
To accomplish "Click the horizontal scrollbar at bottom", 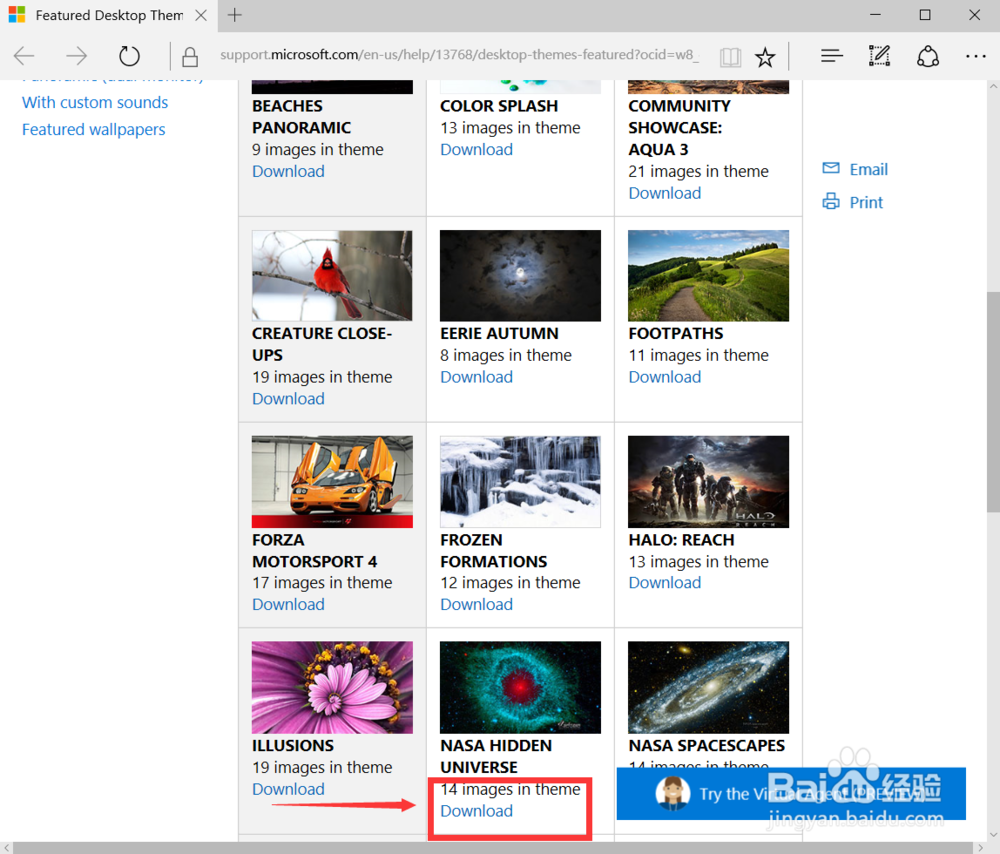I will pyautogui.click(x=491, y=848).
